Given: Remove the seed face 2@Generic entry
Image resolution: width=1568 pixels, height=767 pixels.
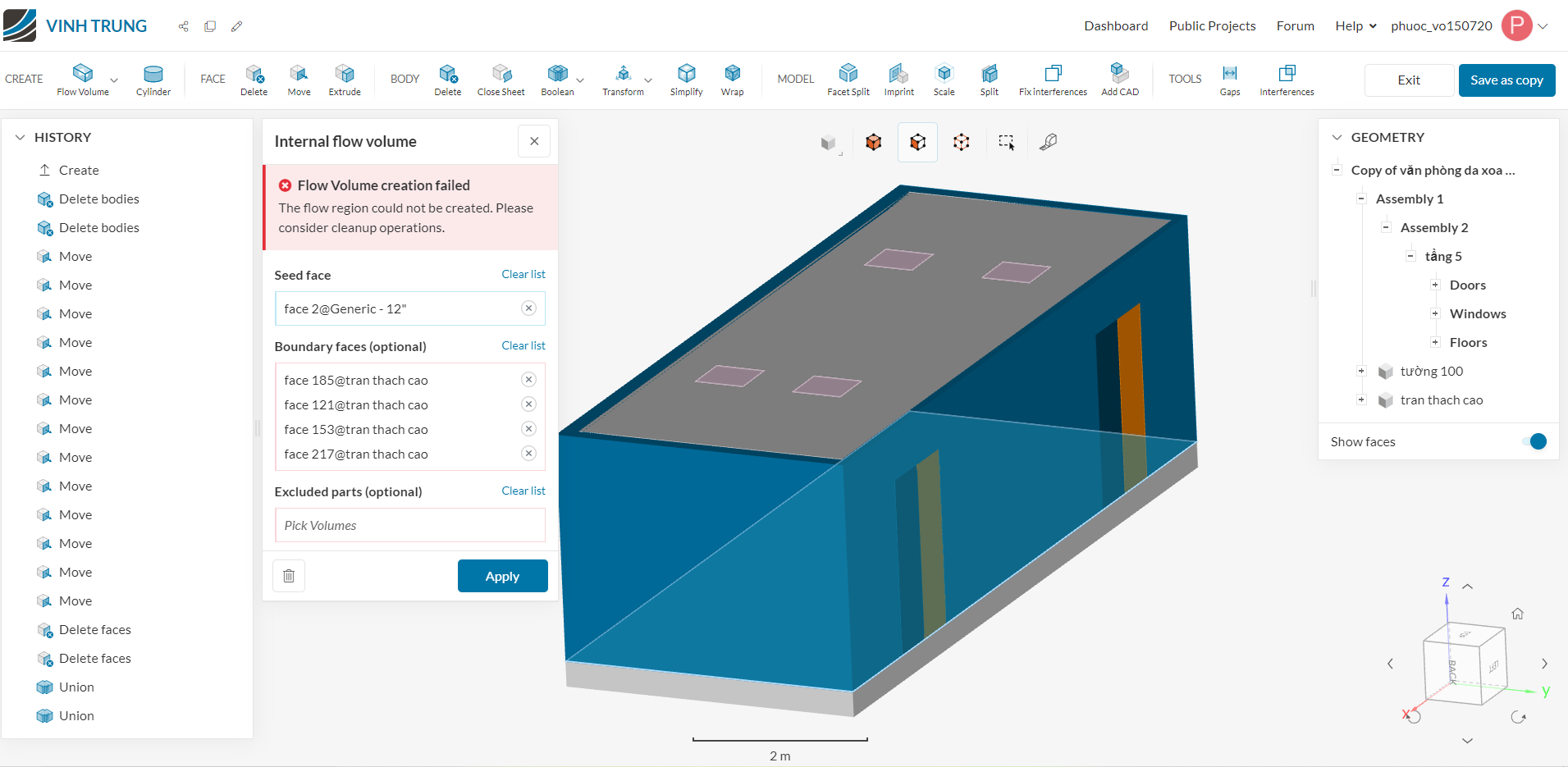Looking at the screenshot, I should 529,308.
